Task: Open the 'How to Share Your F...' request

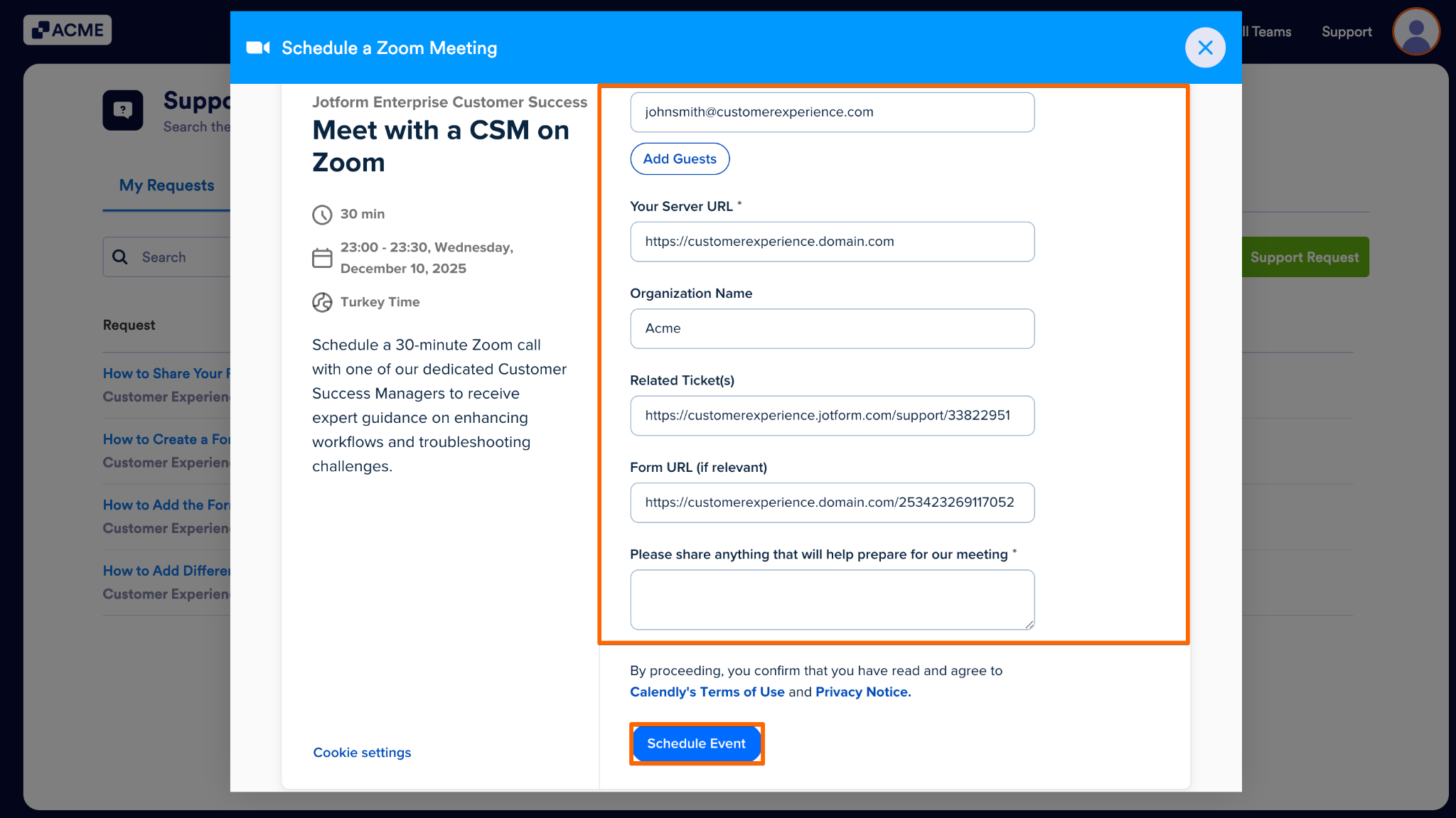Action: pyautogui.click(x=166, y=374)
